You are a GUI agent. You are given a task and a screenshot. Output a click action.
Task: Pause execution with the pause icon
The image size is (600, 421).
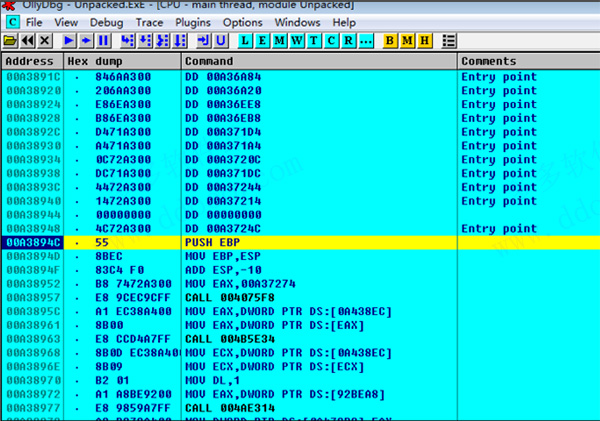103,41
